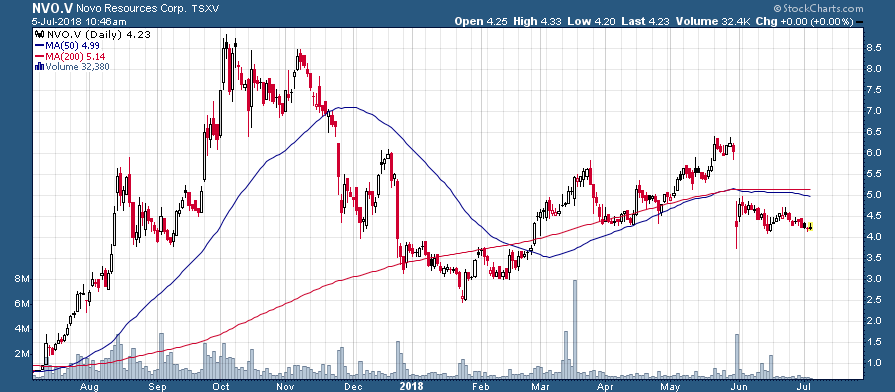The image size is (895, 392).
Task: Click the 7.0 price axis label
Action: pyautogui.click(x=873, y=111)
